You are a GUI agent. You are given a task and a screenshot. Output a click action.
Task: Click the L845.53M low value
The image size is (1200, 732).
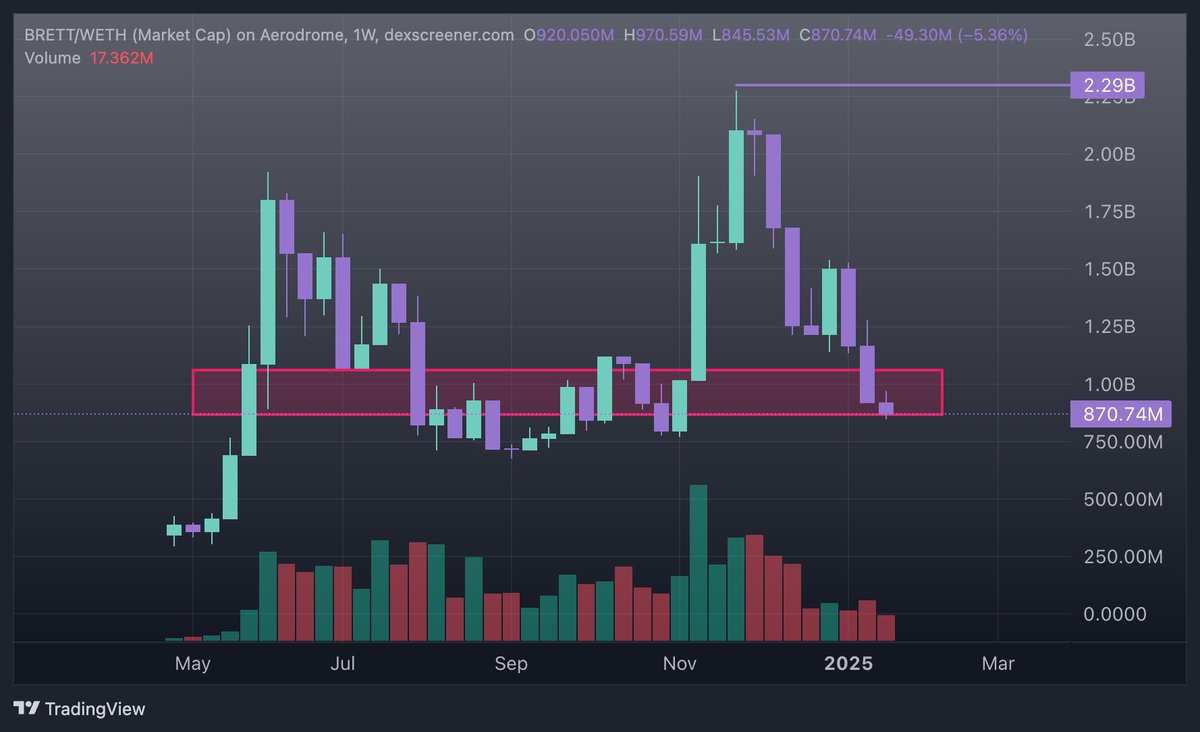click(749, 35)
